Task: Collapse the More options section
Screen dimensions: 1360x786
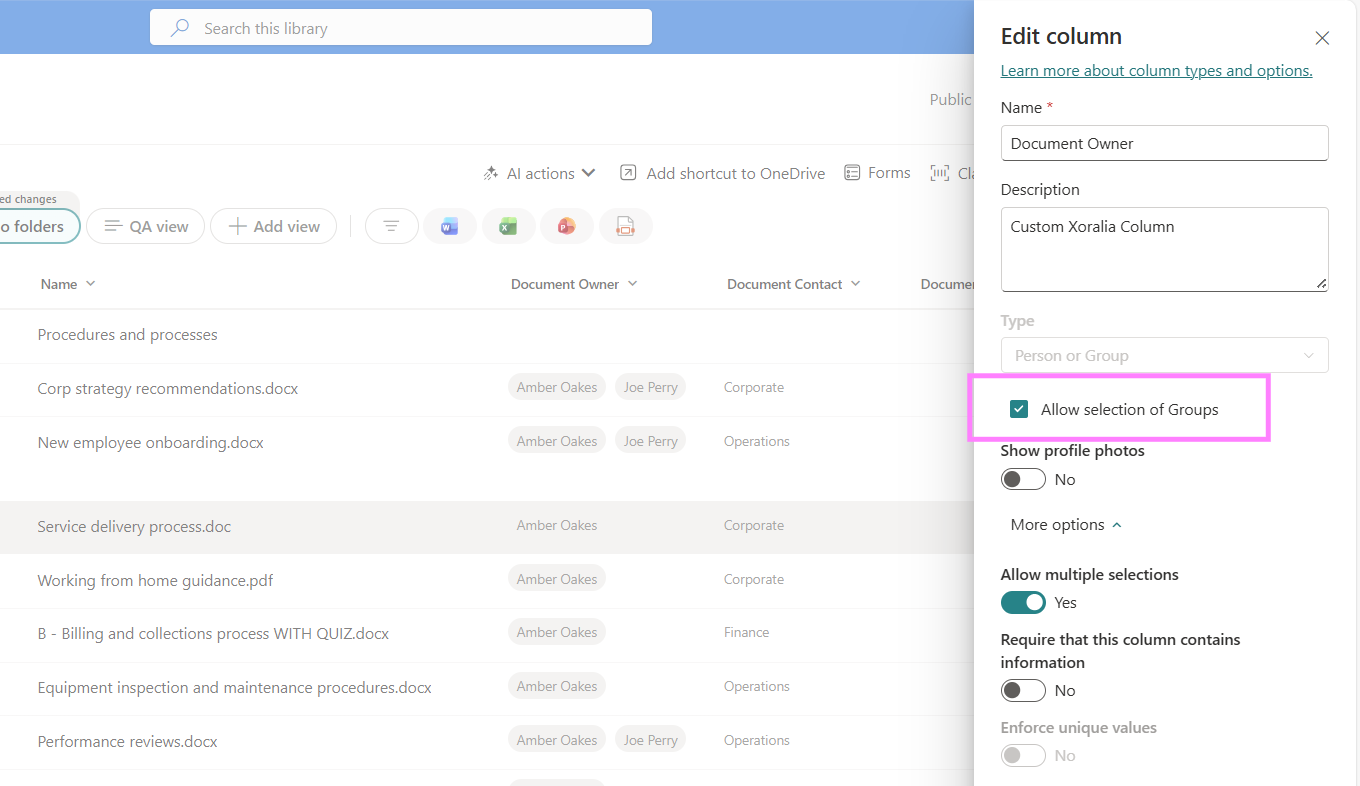Action: click(x=1066, y=525)
